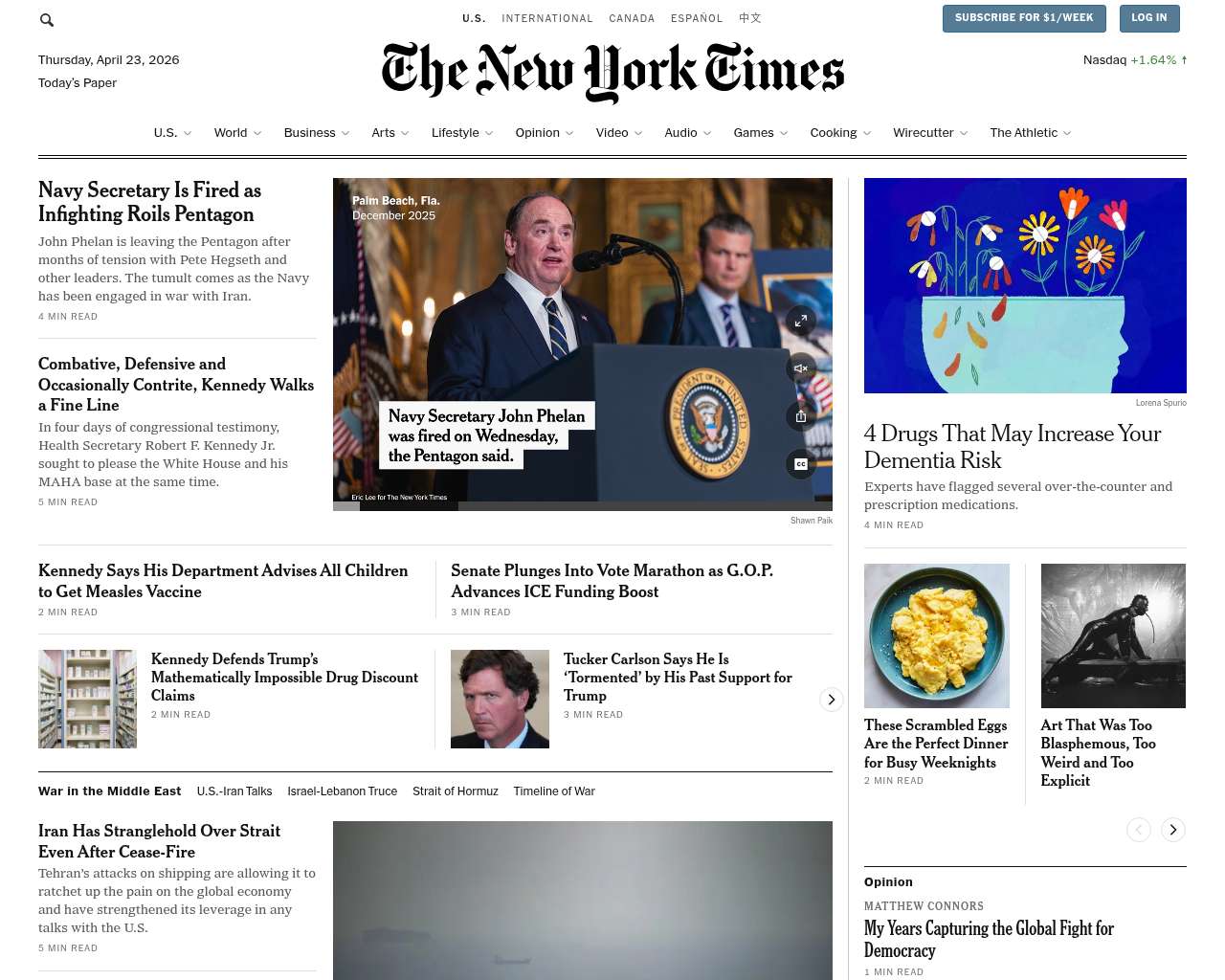This screenshot has height=980, width=1225.
Task: Expand the Opinion section dropdown
Action: click(545, 133)
